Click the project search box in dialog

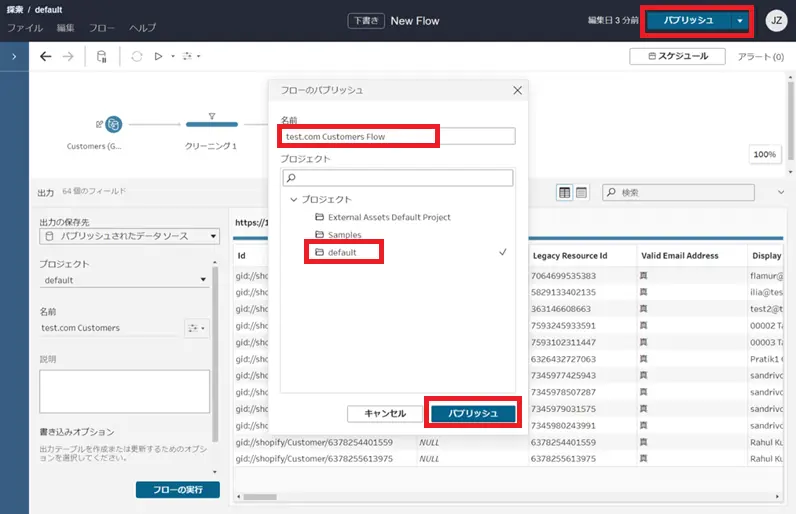398,178
